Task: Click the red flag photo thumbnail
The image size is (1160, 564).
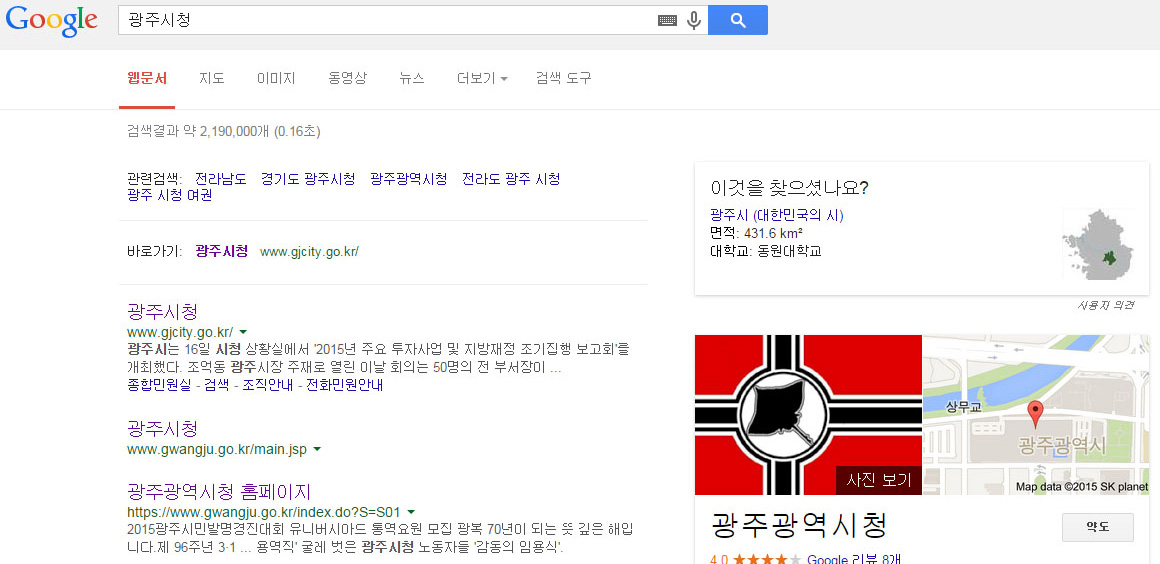Action: pyautogui.click(x=808, y=414)
